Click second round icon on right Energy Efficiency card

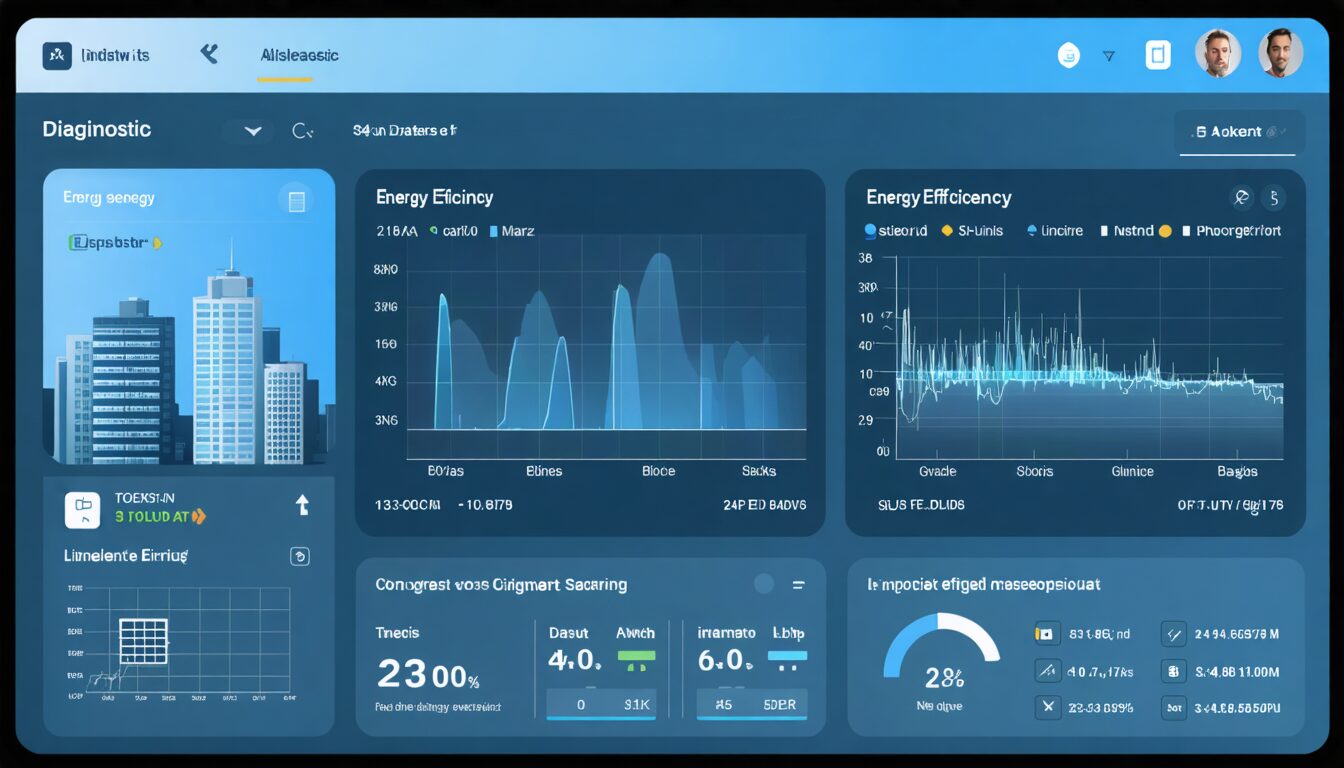[1273, 198]
